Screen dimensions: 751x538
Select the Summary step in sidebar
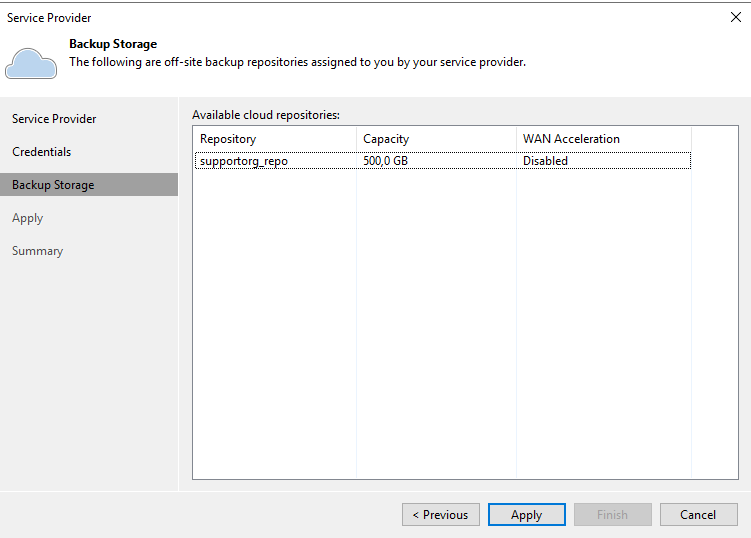click(37, 251)
